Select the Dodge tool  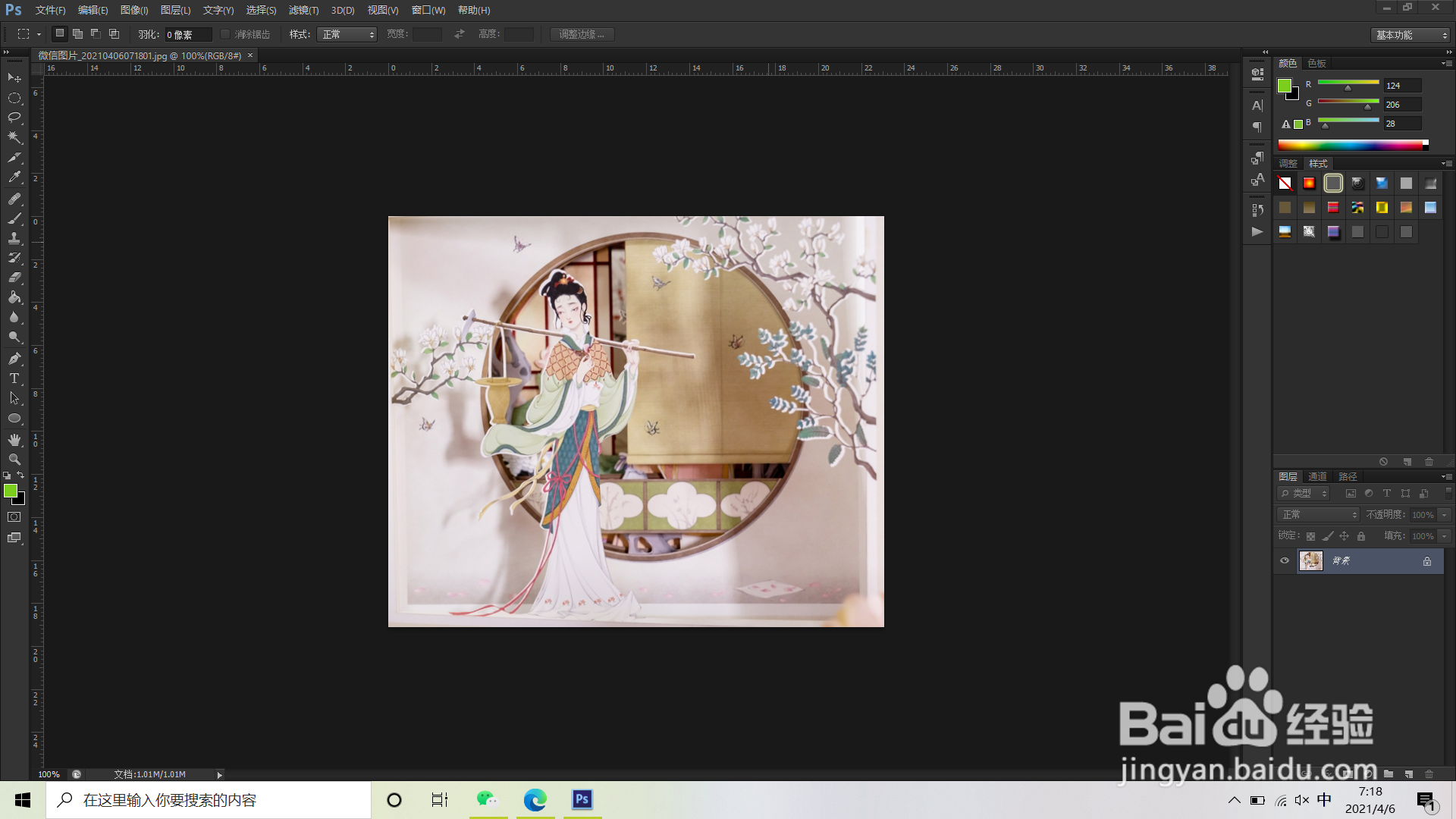[14, 337]
